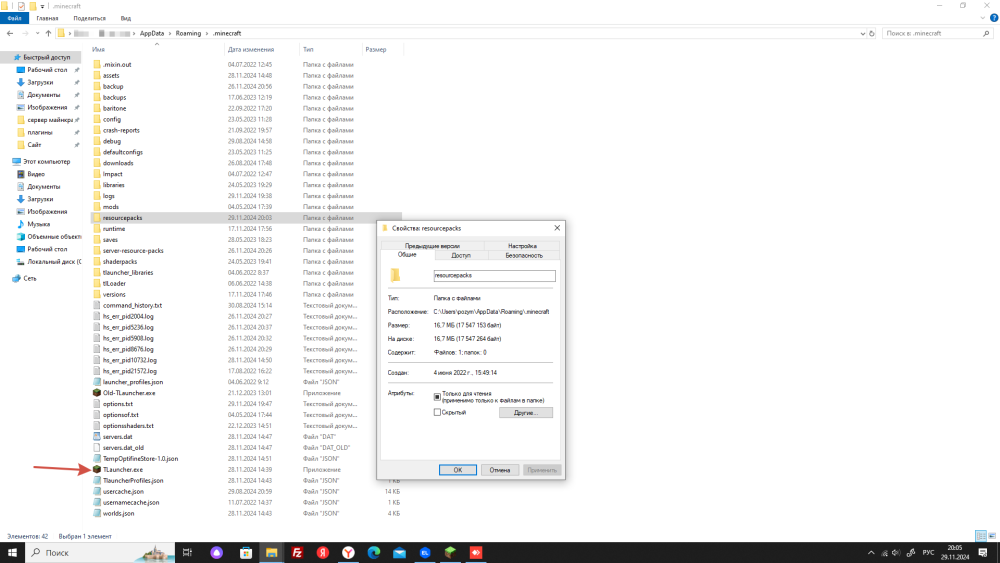Viewport: 1000px width, 563px height.
Task: Switch to details view button
Action: tap(981, 536)
